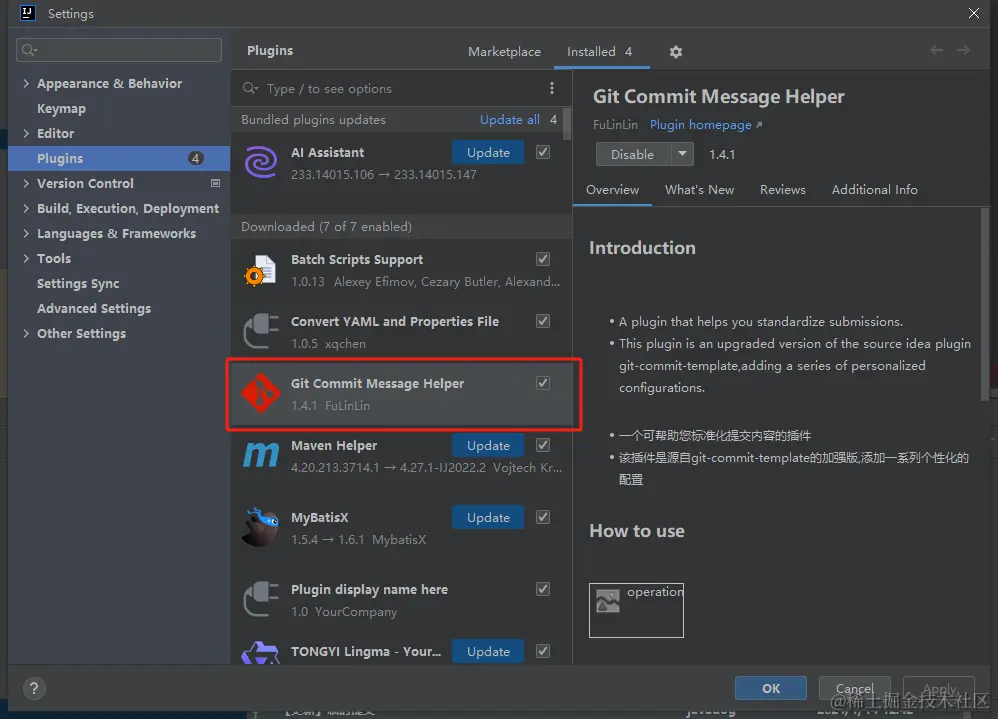Switch to the Marketplace tab
998x719 pixels.
tap(504, 52)
